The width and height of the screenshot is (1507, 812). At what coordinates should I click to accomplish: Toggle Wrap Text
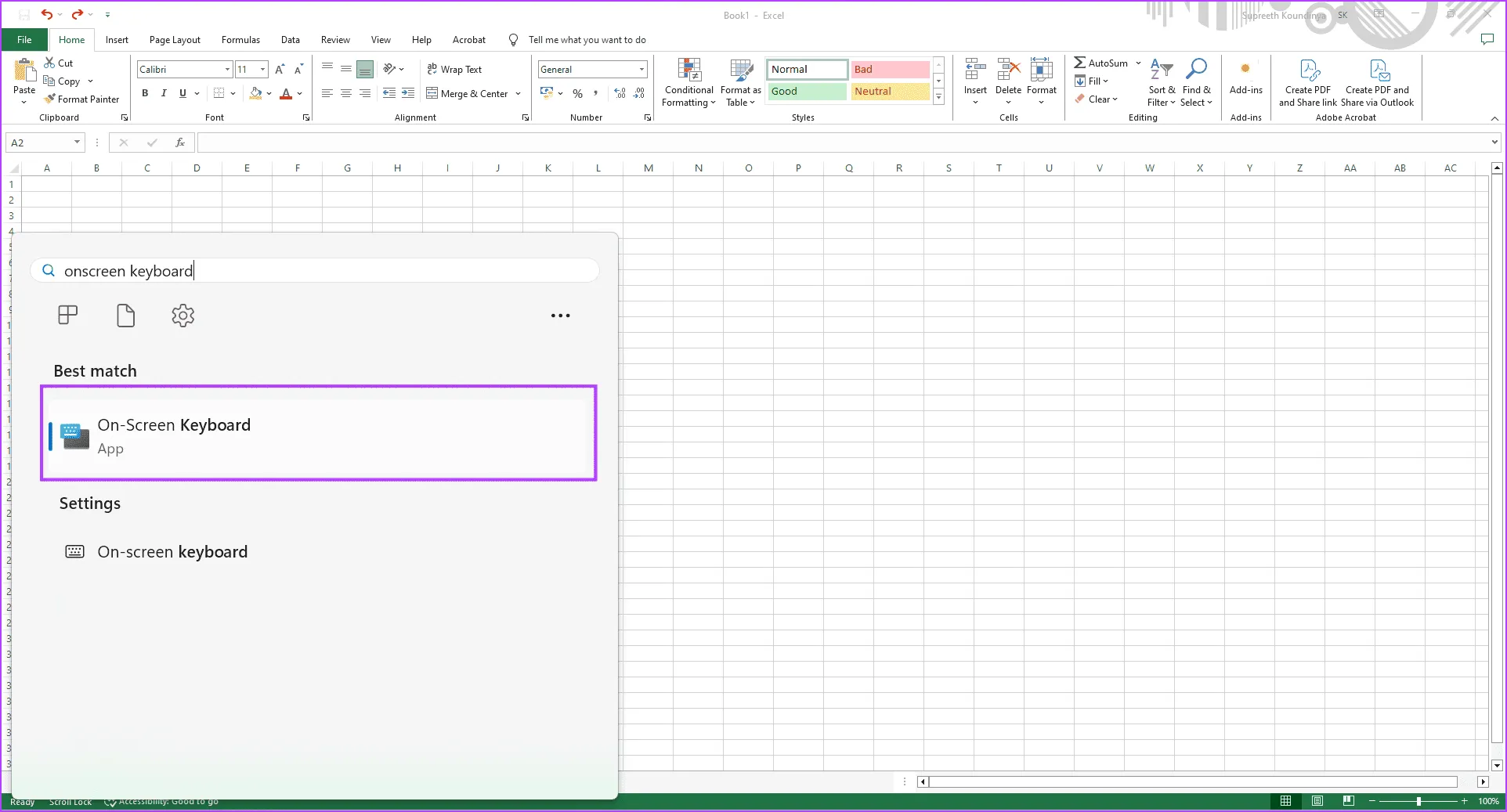pyautogui.click(x=454, y=70)
